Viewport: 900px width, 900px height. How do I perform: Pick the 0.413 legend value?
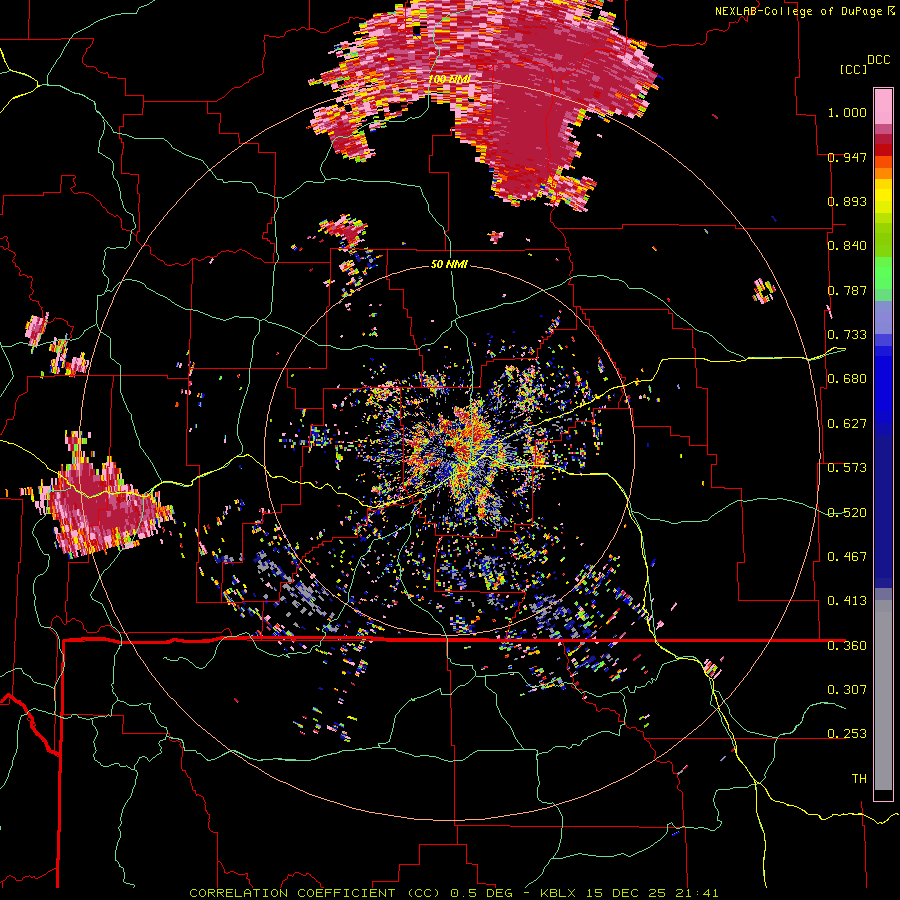tap(847, 601)
